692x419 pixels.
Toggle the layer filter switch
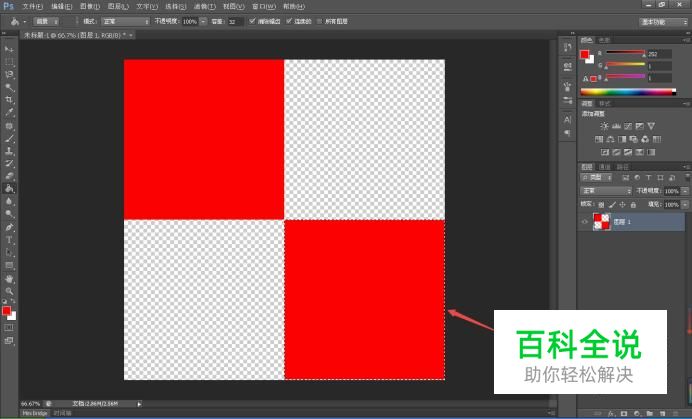(688, 177)
